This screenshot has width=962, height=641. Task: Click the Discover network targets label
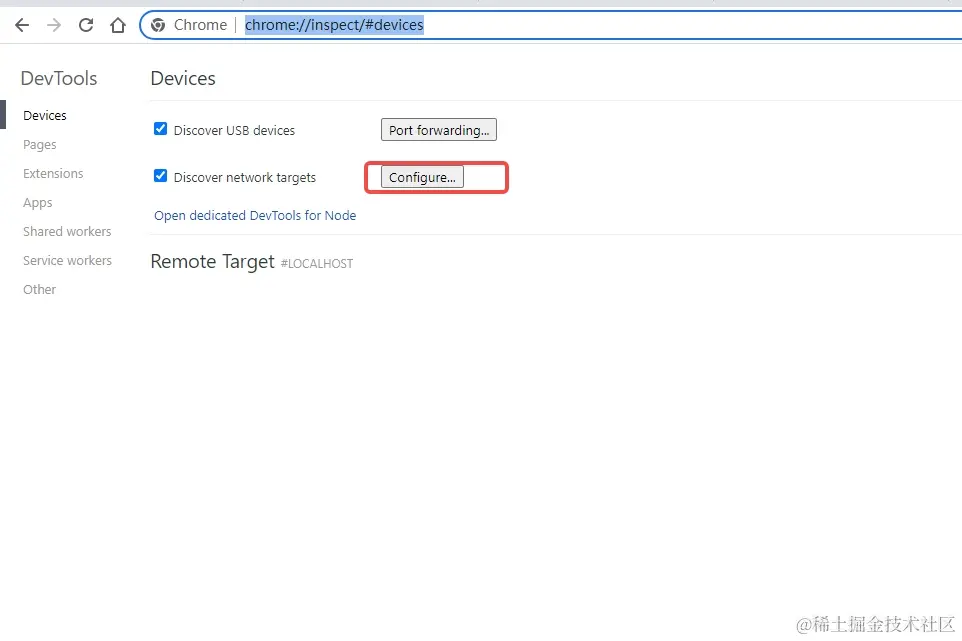pos(245,178)
